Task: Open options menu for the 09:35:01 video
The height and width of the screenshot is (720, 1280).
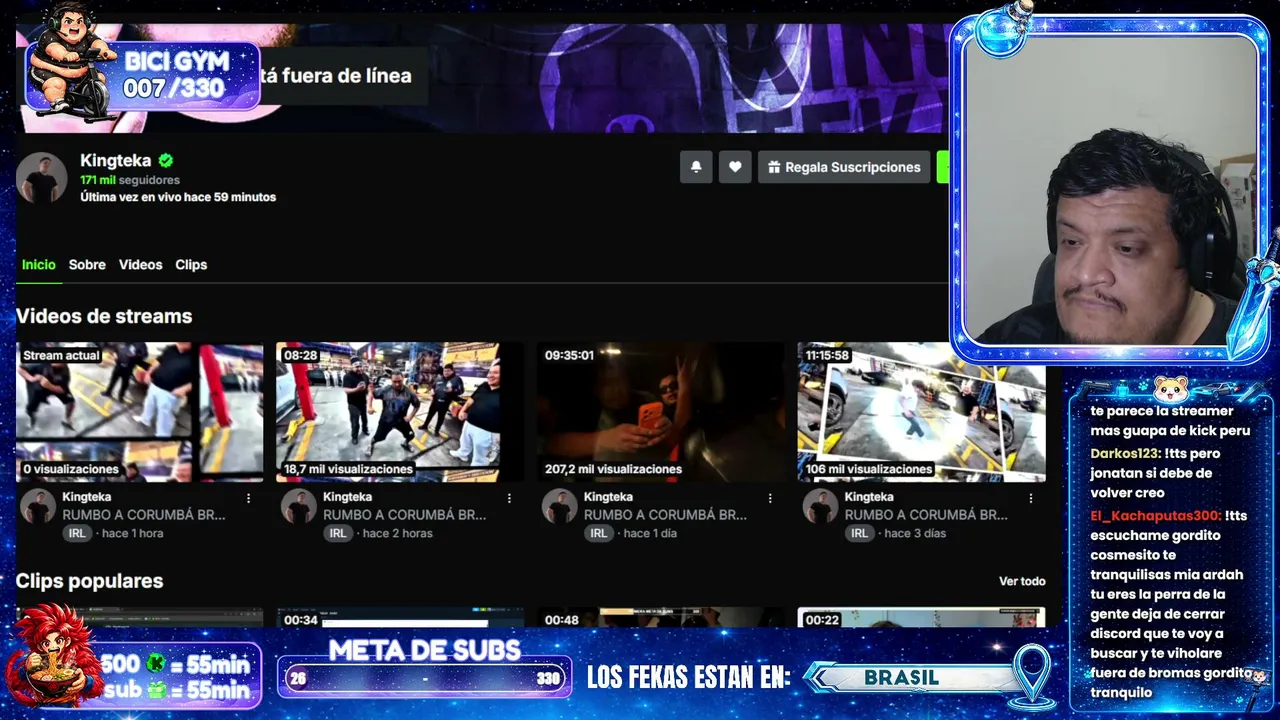Action: (x=770, y=498)
